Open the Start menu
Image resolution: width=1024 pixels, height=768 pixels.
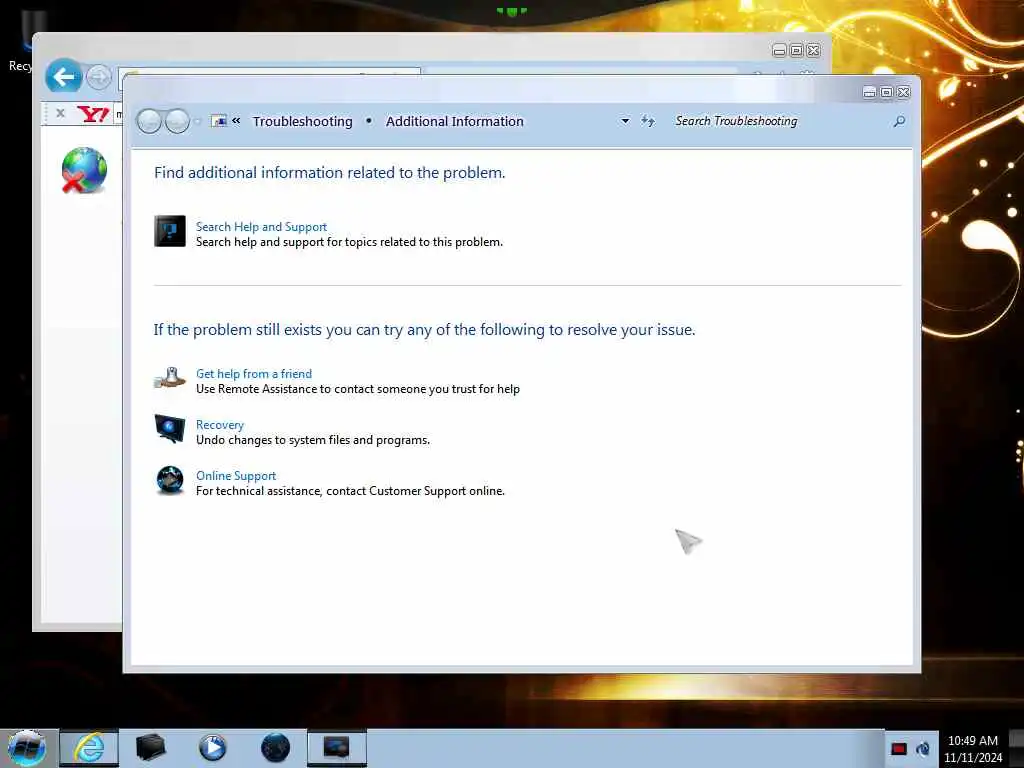click(27, 748)
